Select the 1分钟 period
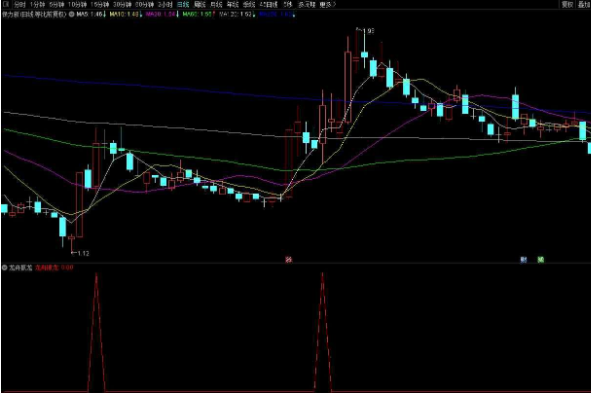The width and height of the screenshot is (591, 394). (x=37, y=5)
